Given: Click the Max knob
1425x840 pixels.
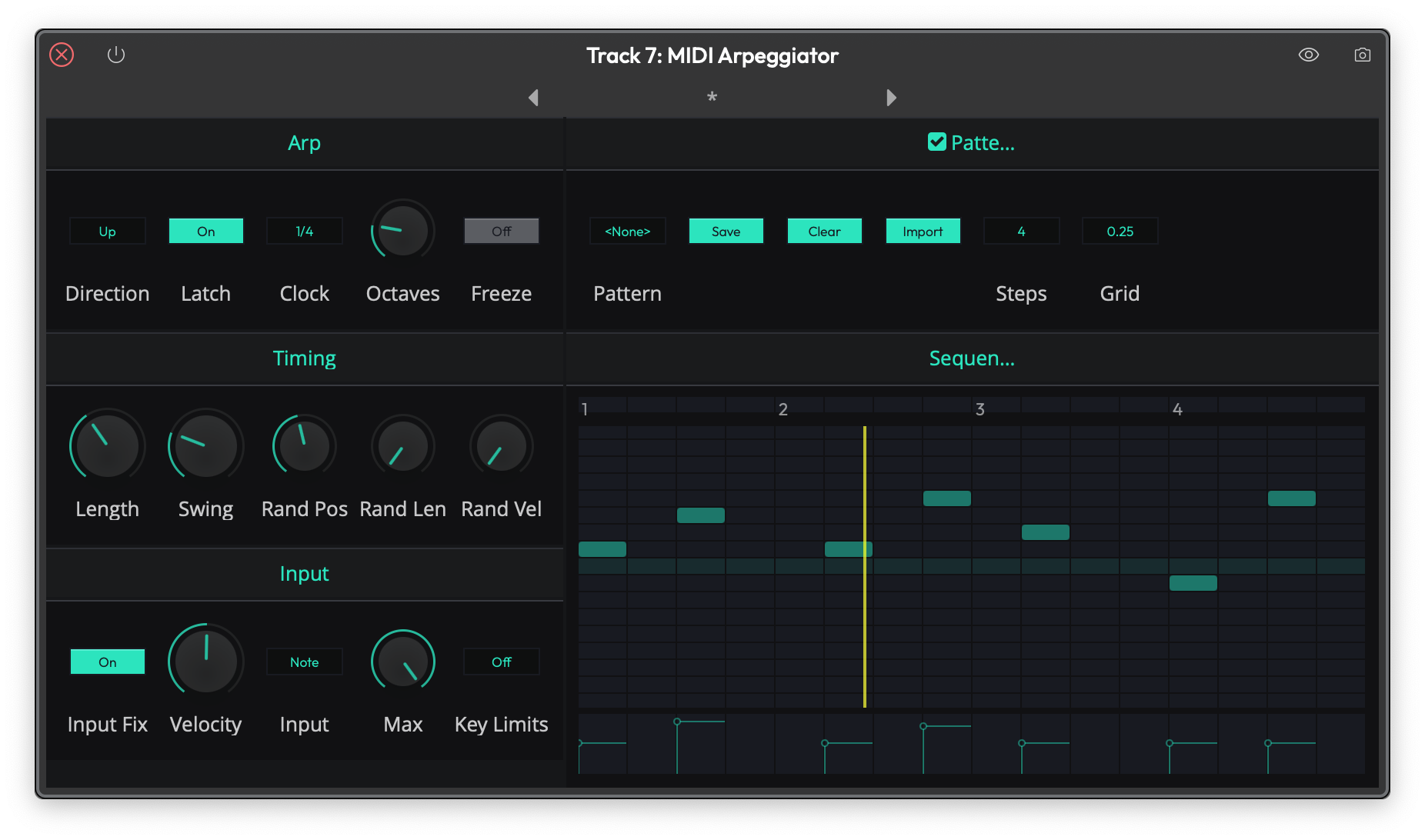Looking at the screenshot, I should pyautogui.click(x=403, y=662).
